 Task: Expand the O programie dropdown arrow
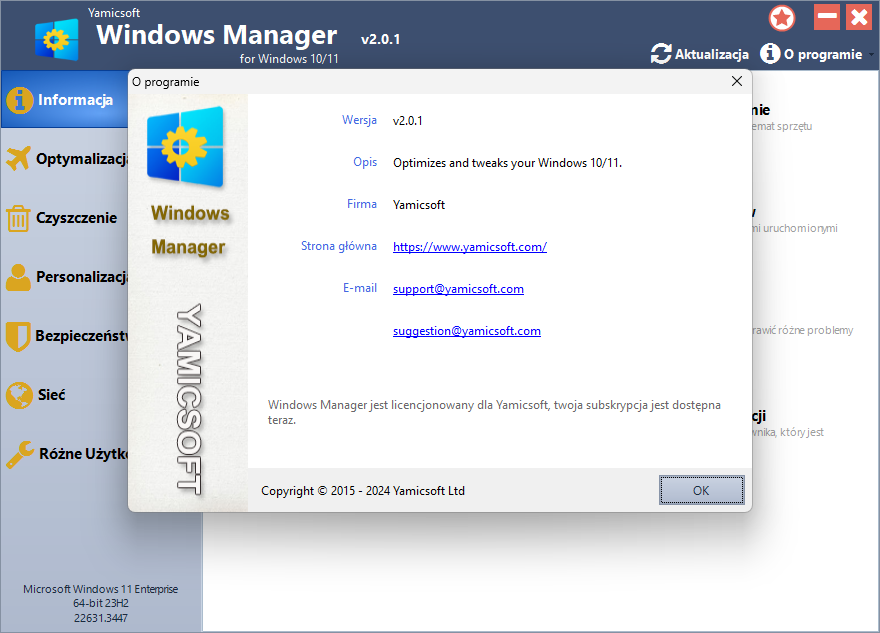click(872, 54)
